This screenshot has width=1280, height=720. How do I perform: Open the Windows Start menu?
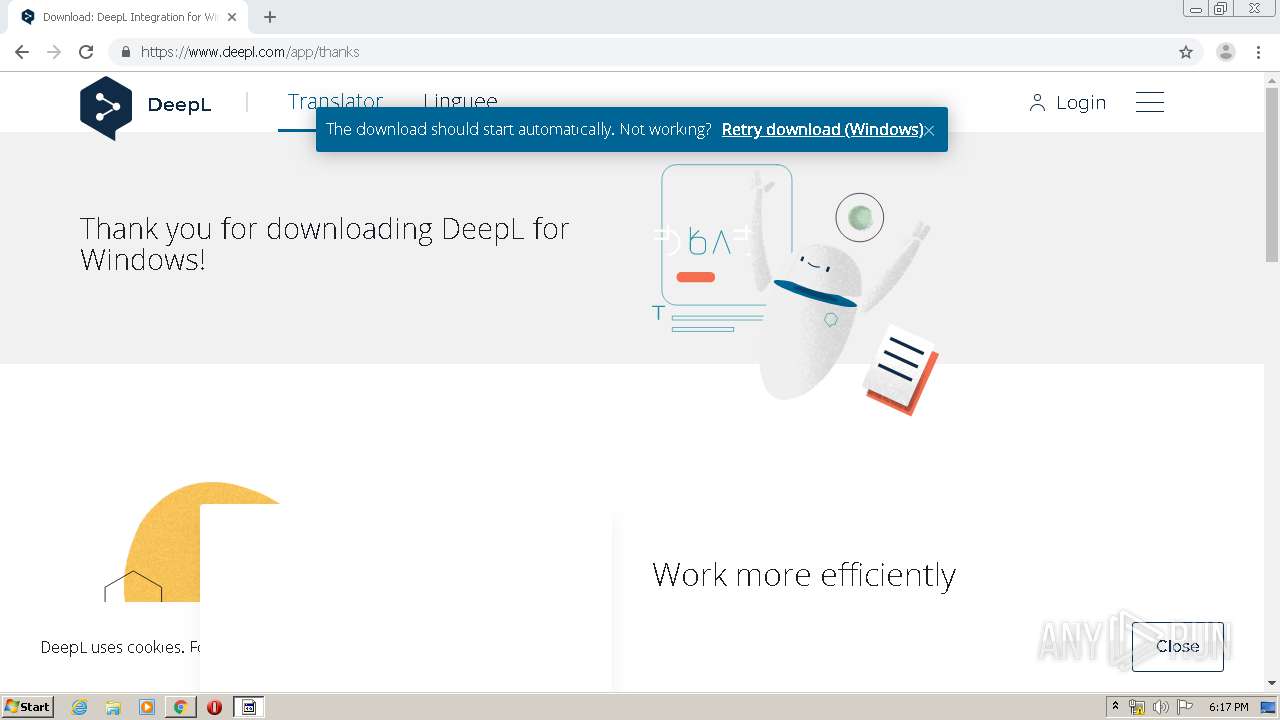(x=28, y=706)
